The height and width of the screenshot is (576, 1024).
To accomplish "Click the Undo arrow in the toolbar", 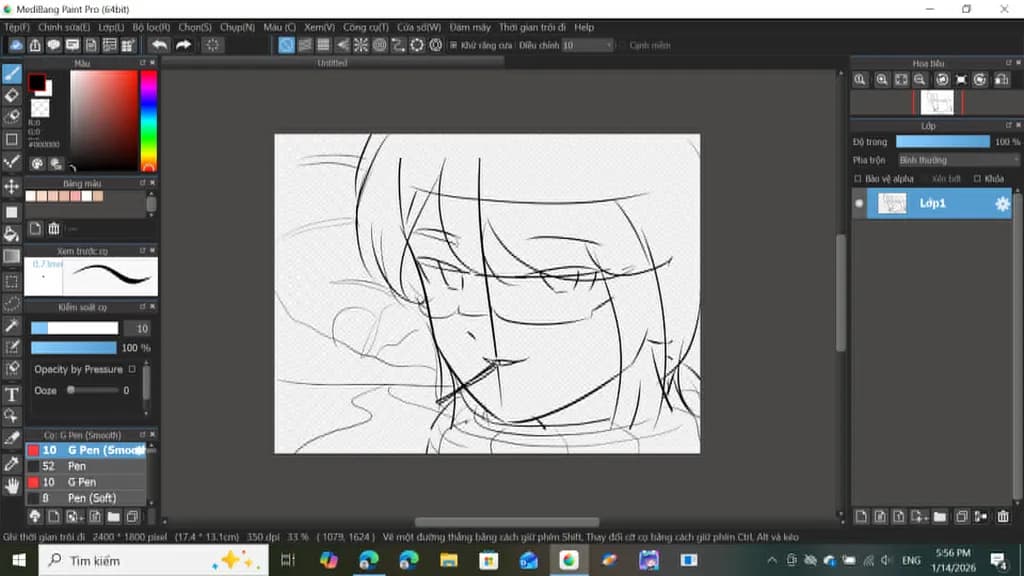I will 159,45.
